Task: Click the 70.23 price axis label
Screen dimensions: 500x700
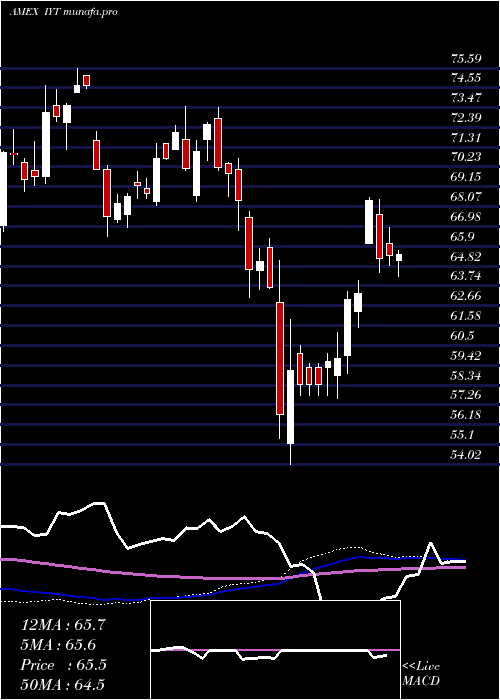Action: 466,157
